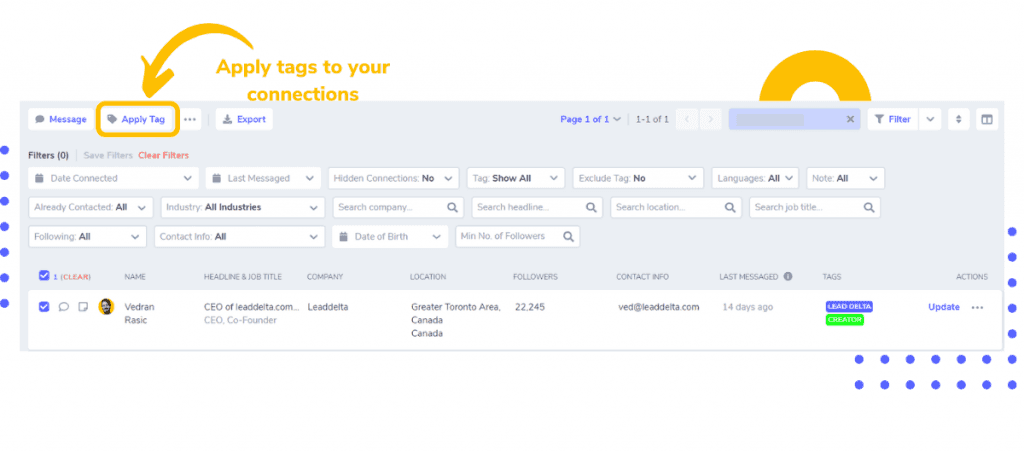The width and height of the screenshot is (1024, 452).
Task: Click the Min No. of Followers field
Action: (x=517, y=236)
